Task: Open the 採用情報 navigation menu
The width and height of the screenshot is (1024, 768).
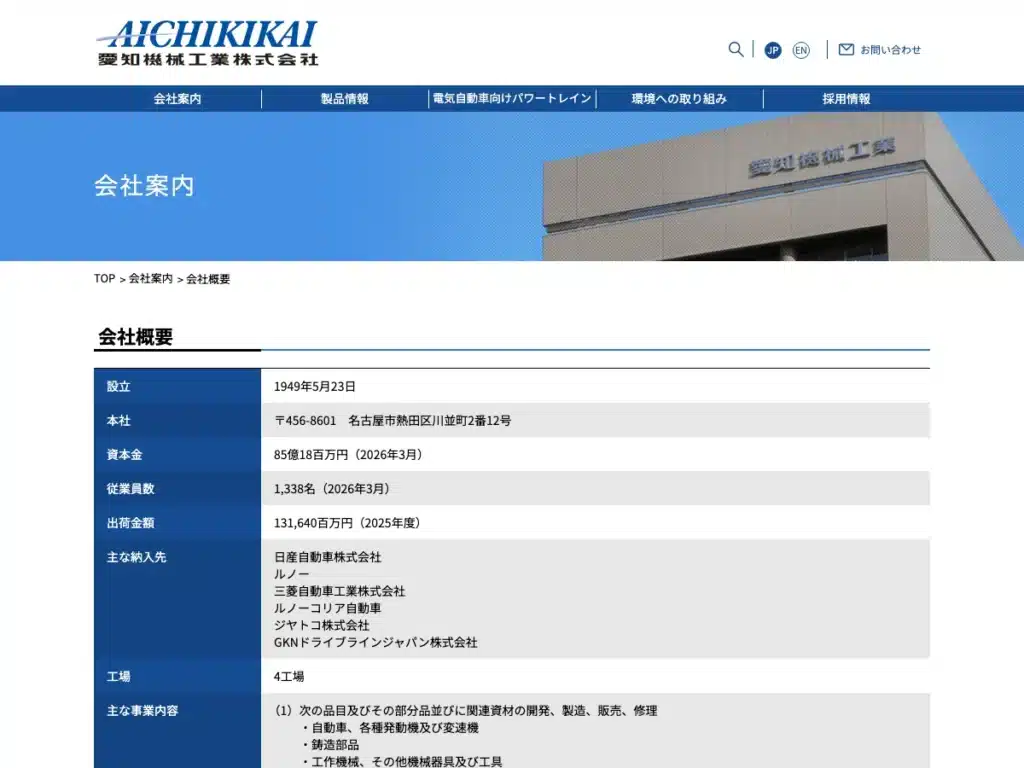Action: pyautogui.click(x=846, y=99)
